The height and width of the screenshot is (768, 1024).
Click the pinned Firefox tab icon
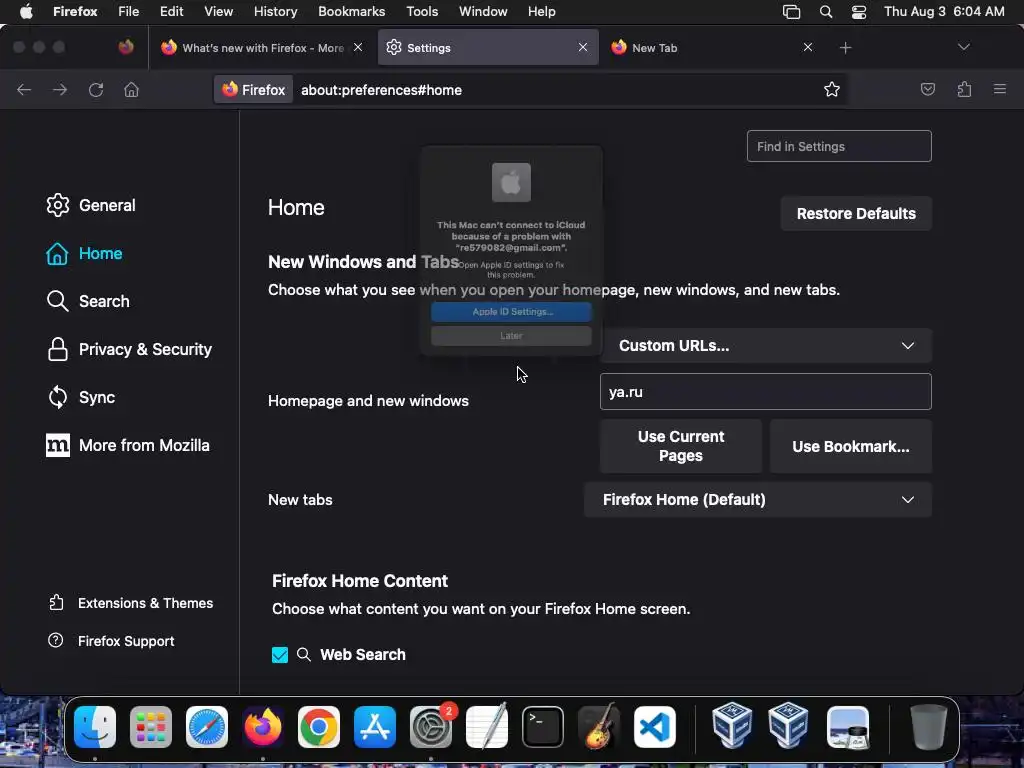point(126,47)
